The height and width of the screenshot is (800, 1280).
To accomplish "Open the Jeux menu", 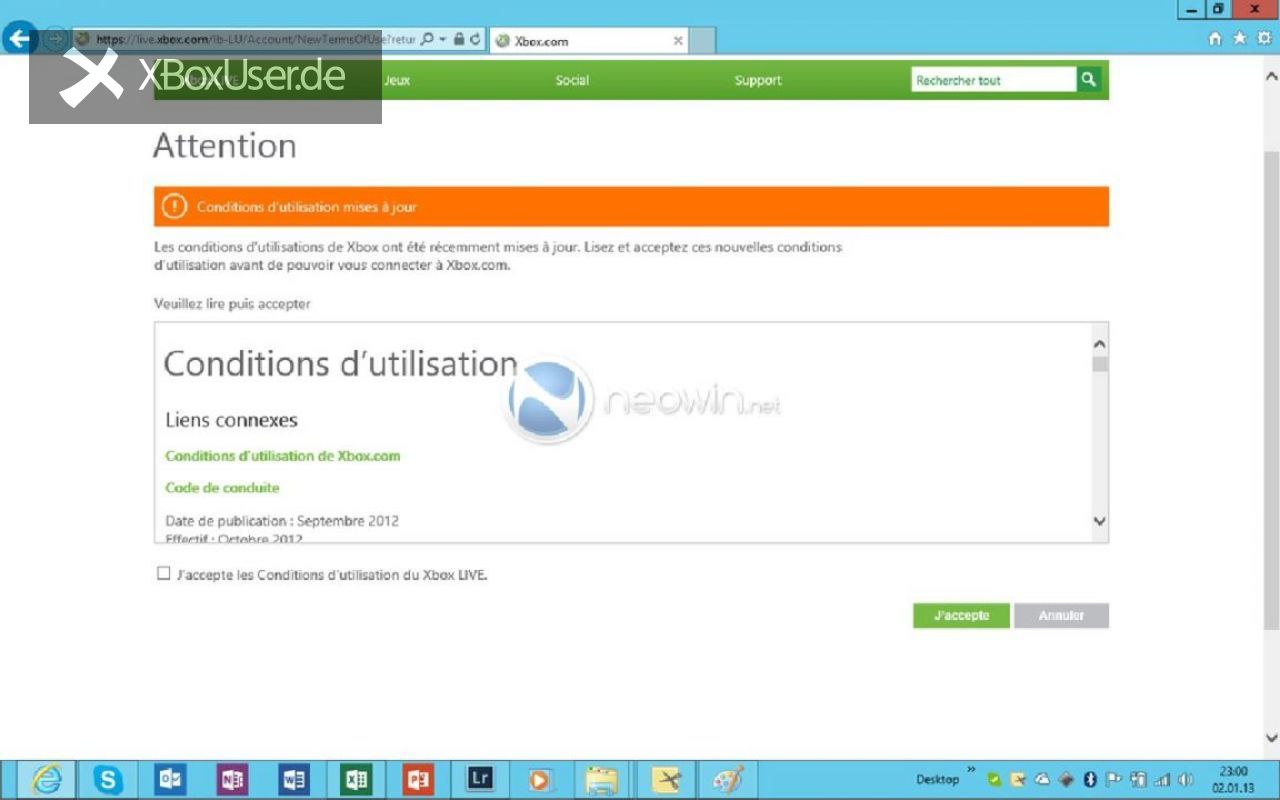I will coord(397,80).
